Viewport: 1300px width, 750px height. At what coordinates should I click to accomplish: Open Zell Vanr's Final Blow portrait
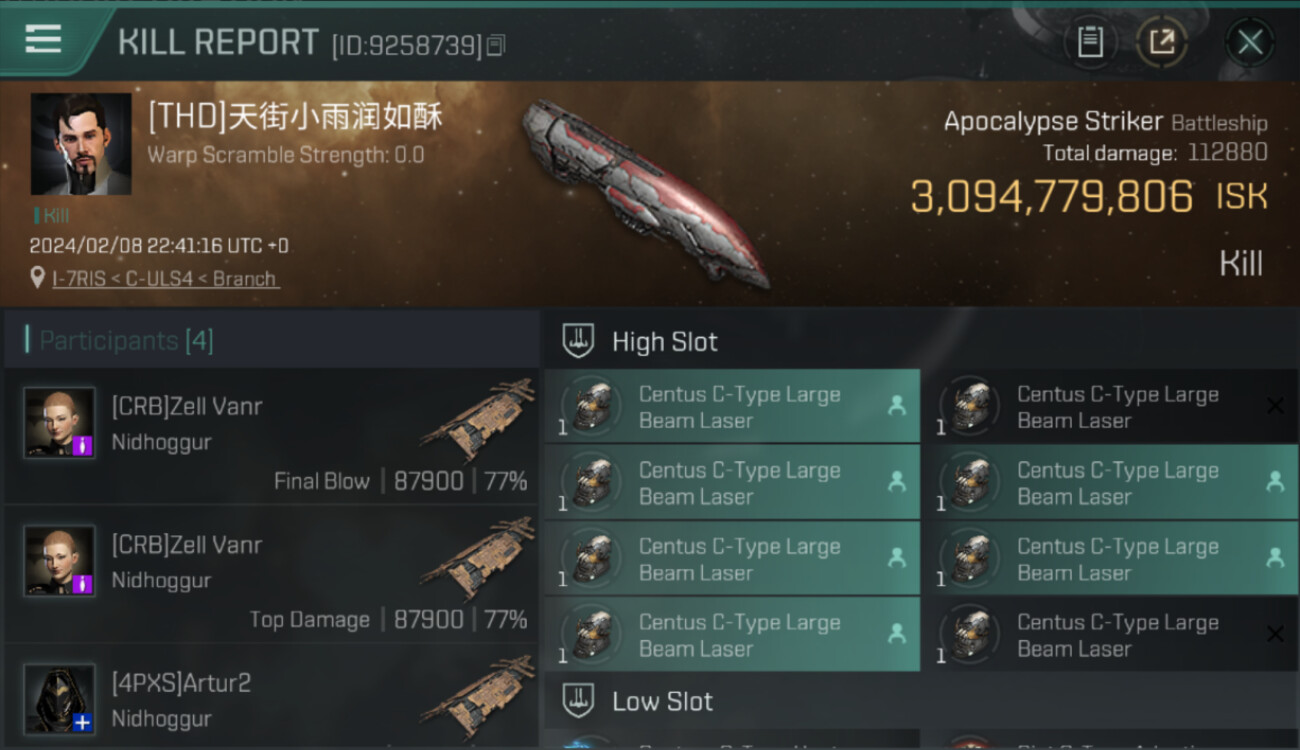(x=60, y=423)
